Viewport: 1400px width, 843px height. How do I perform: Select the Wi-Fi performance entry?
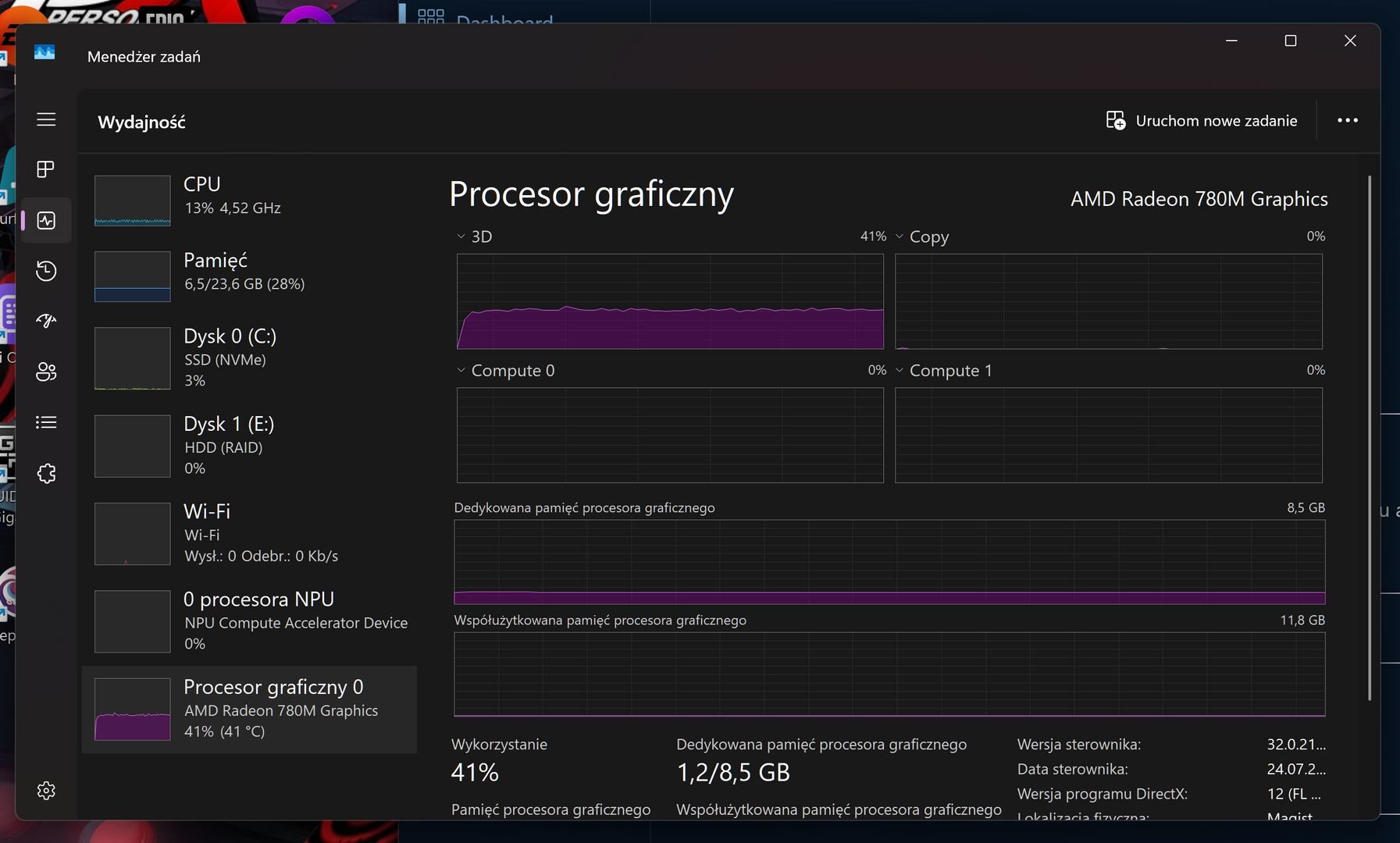249,533
